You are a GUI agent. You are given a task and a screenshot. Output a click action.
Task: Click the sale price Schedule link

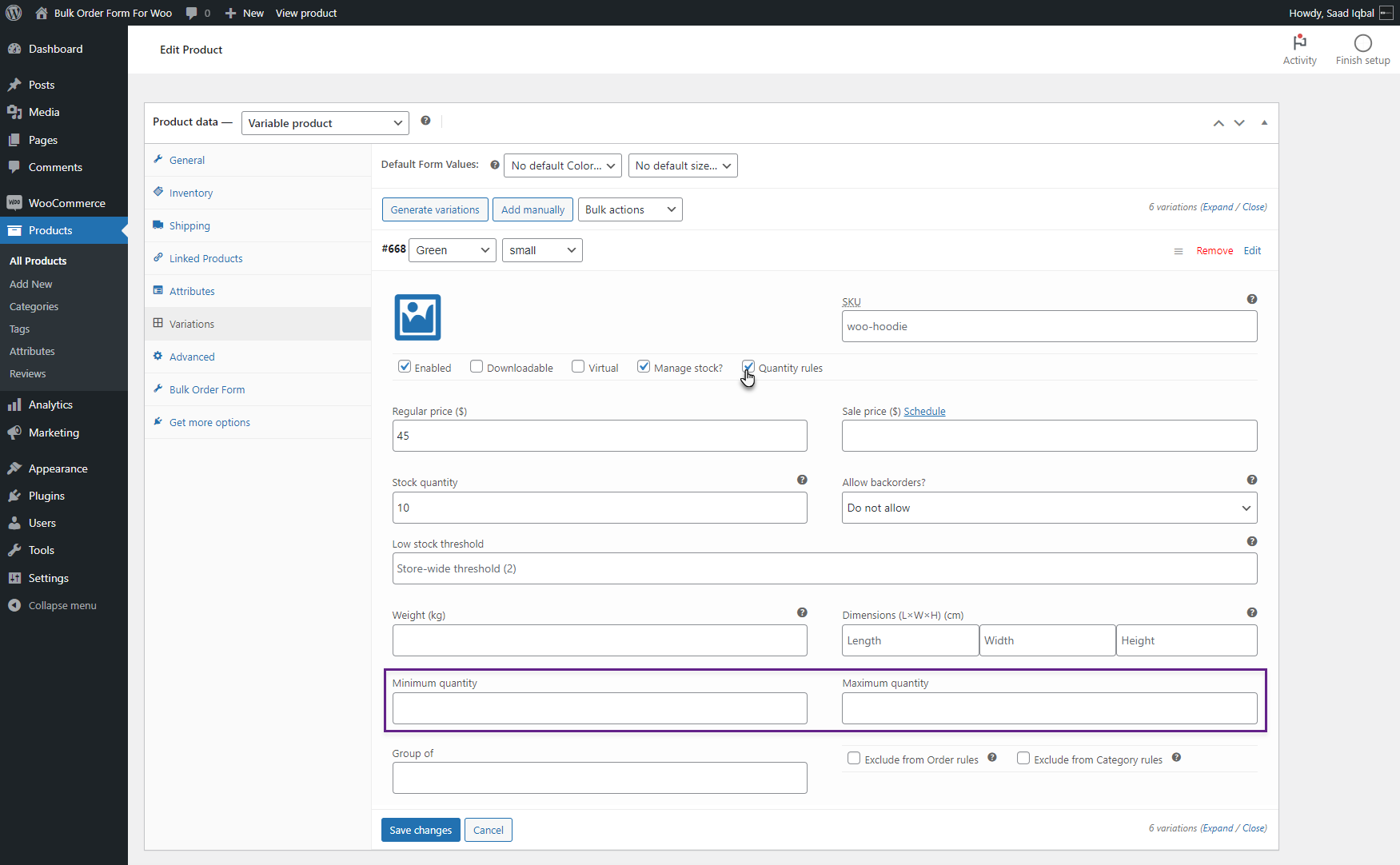(924, 411)
